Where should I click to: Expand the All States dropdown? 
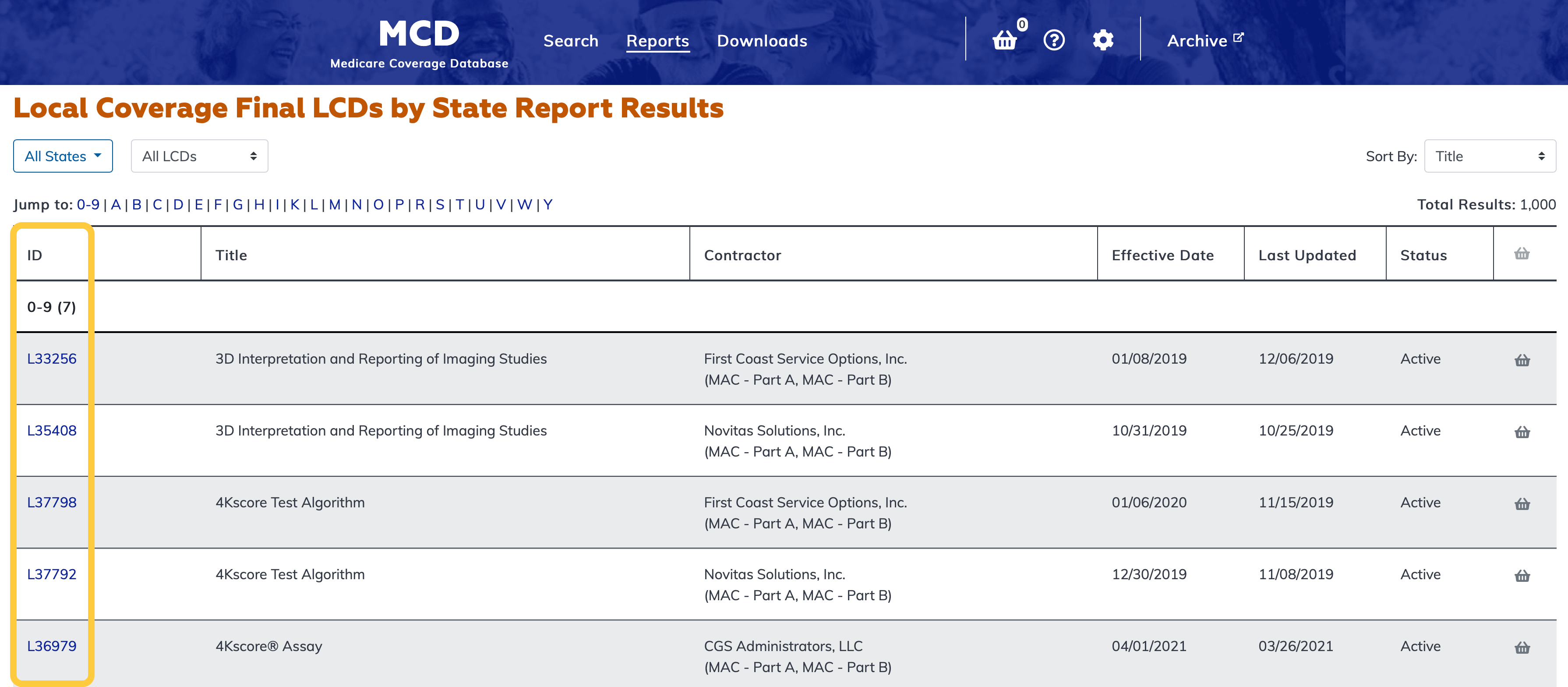coord(63,156)
